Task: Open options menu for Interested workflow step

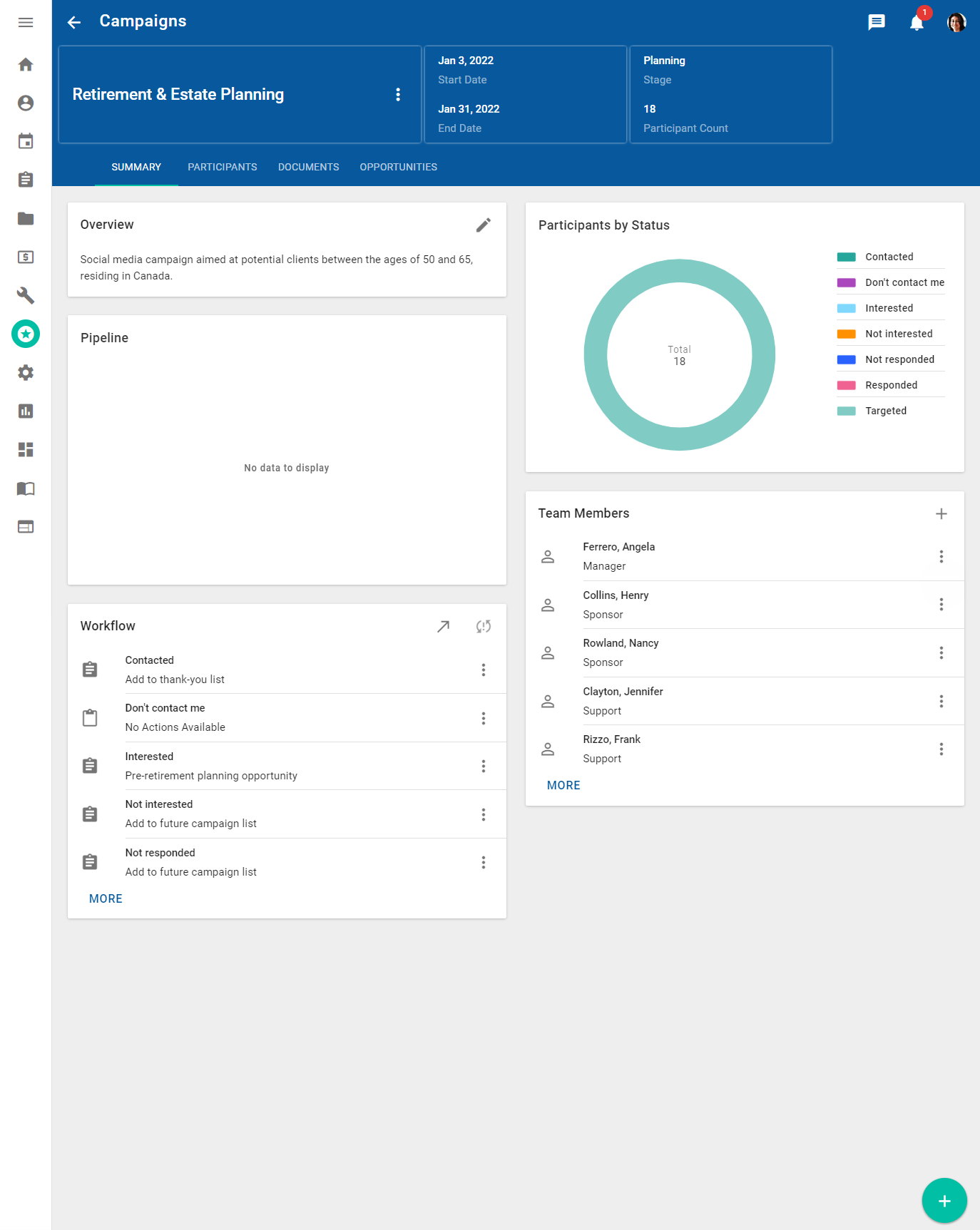Action: pyautogui.click(x=483, y=767)
